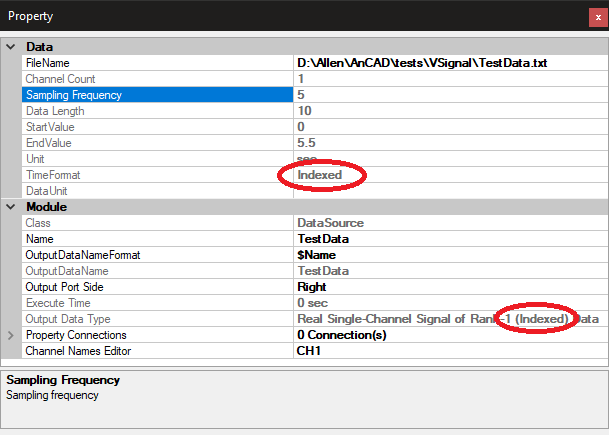Image resolution: width=609 pixels, height=435 pixels.
Task: Expand the Property Connections row
Action: [12, 335]
